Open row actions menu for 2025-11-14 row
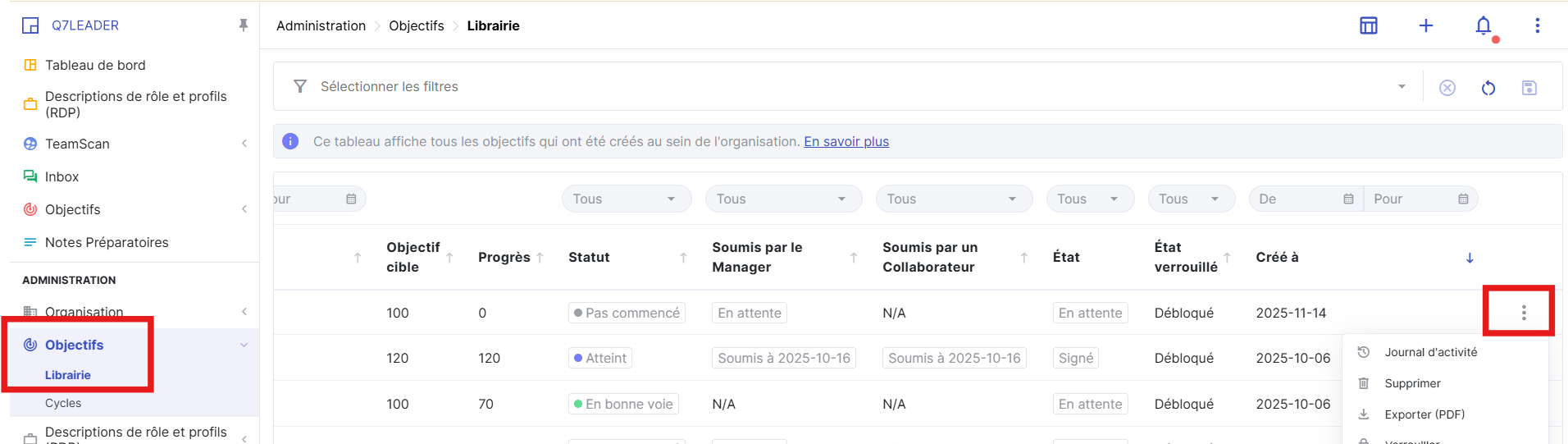 [1524, 313]
